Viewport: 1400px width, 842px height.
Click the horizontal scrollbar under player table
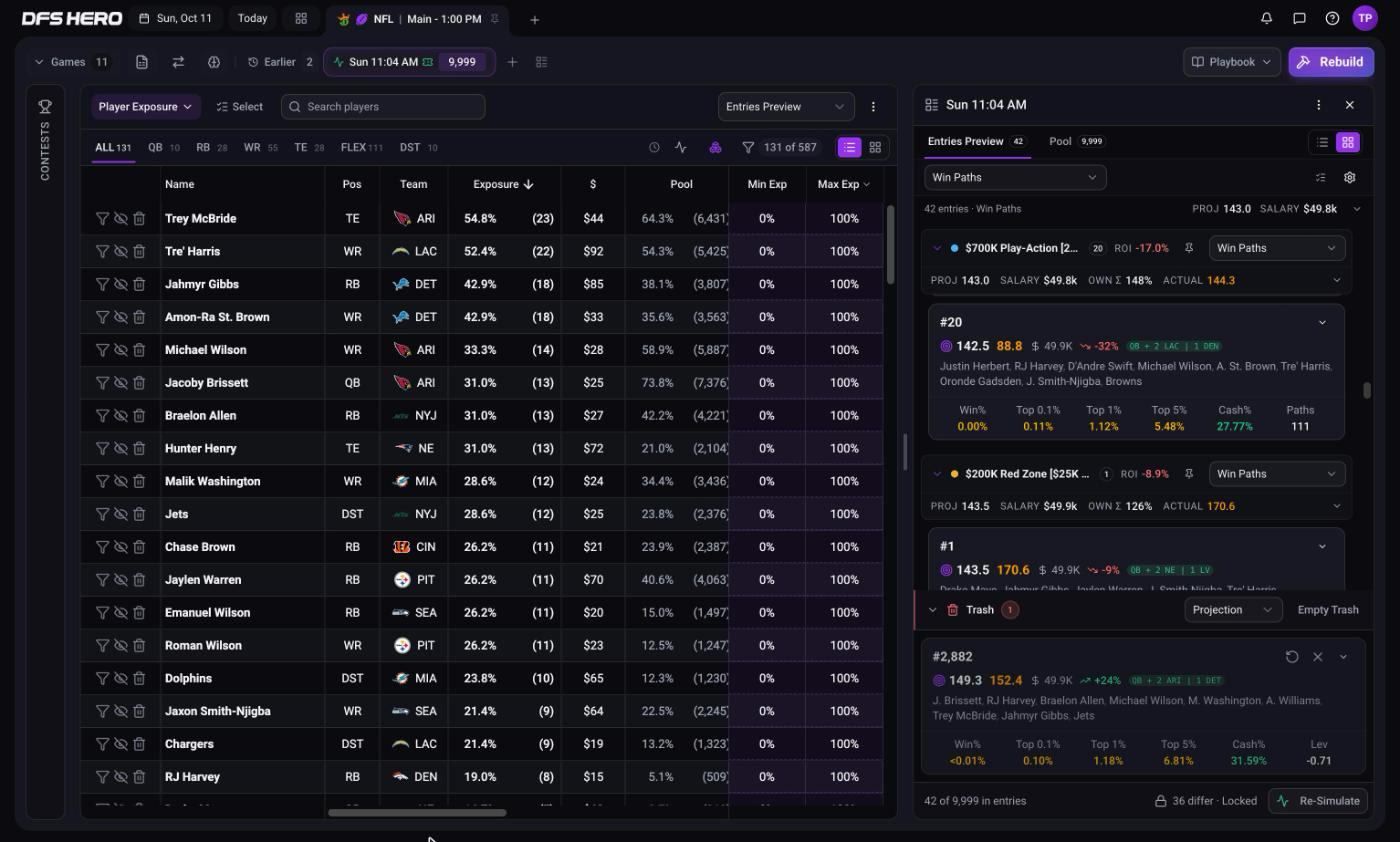click(417, 812)
